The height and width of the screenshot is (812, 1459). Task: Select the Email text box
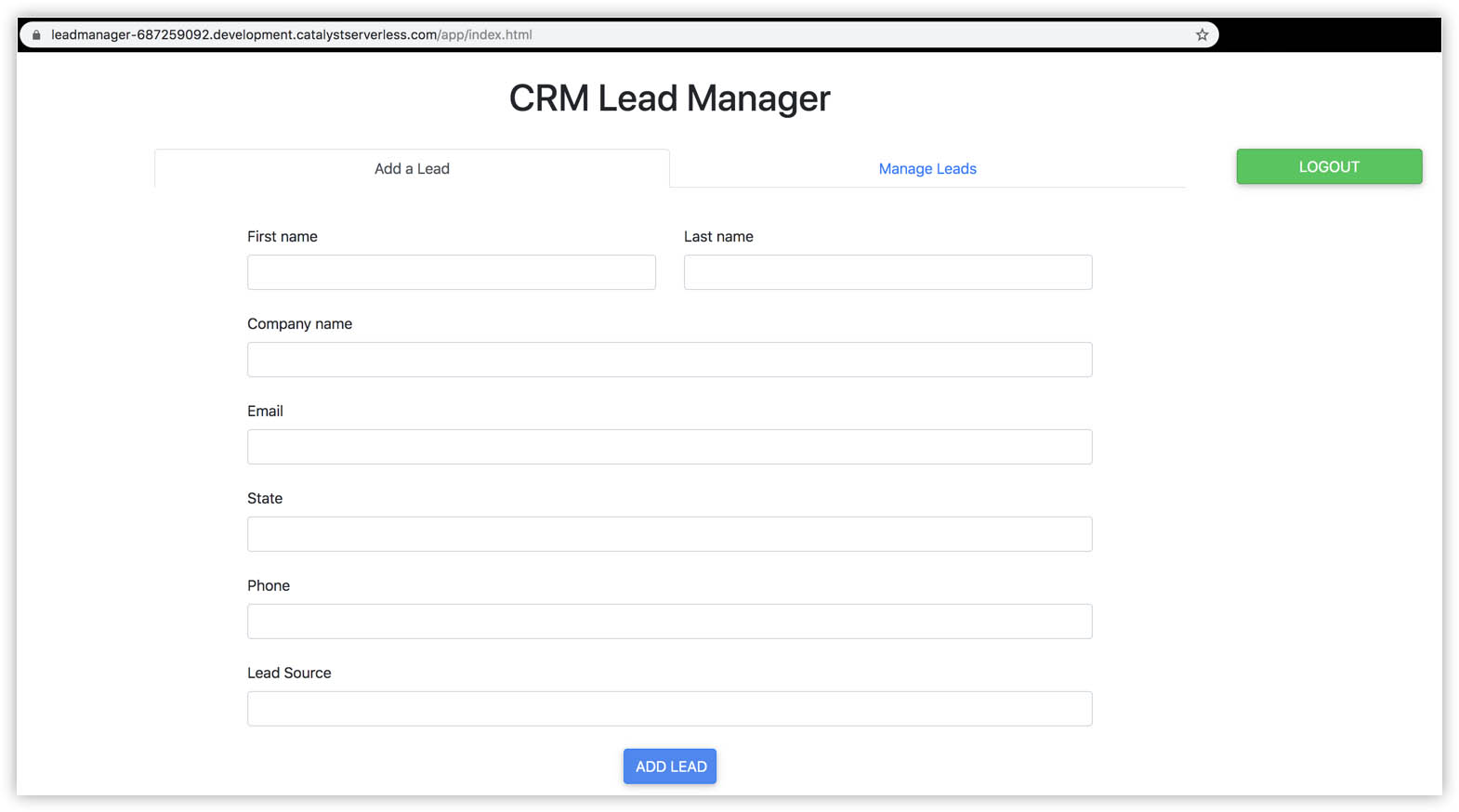point(670,447)
